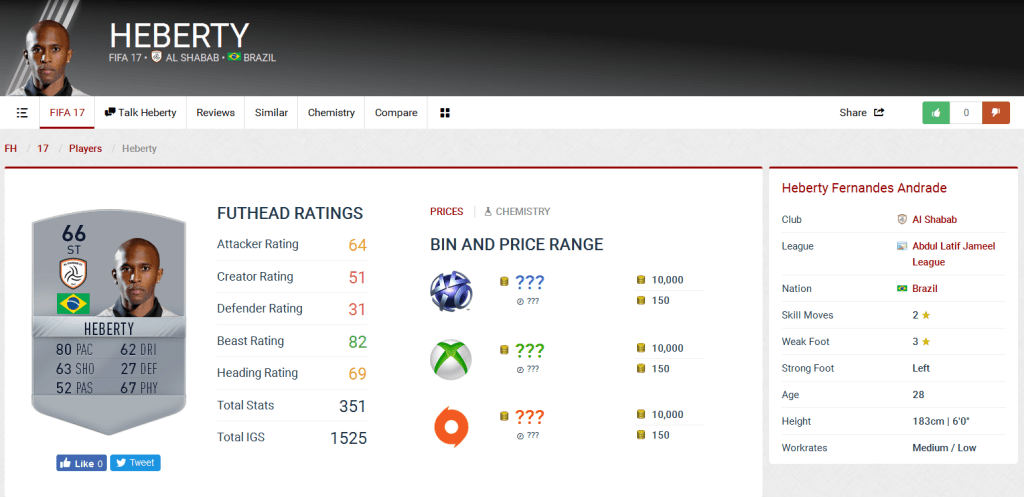
Task: Select the Origin PC platform icon
Action: (450, 426)
